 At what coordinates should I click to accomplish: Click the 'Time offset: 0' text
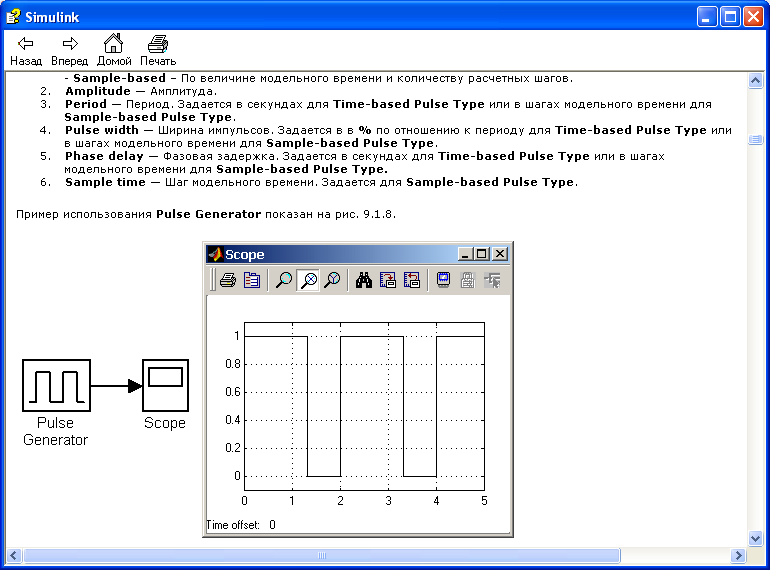241,525
